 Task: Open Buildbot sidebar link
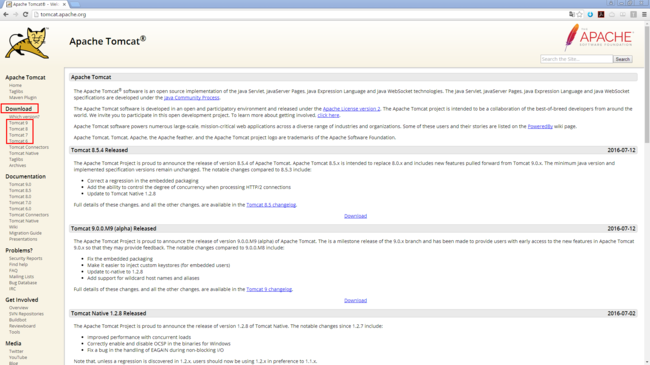18,320
